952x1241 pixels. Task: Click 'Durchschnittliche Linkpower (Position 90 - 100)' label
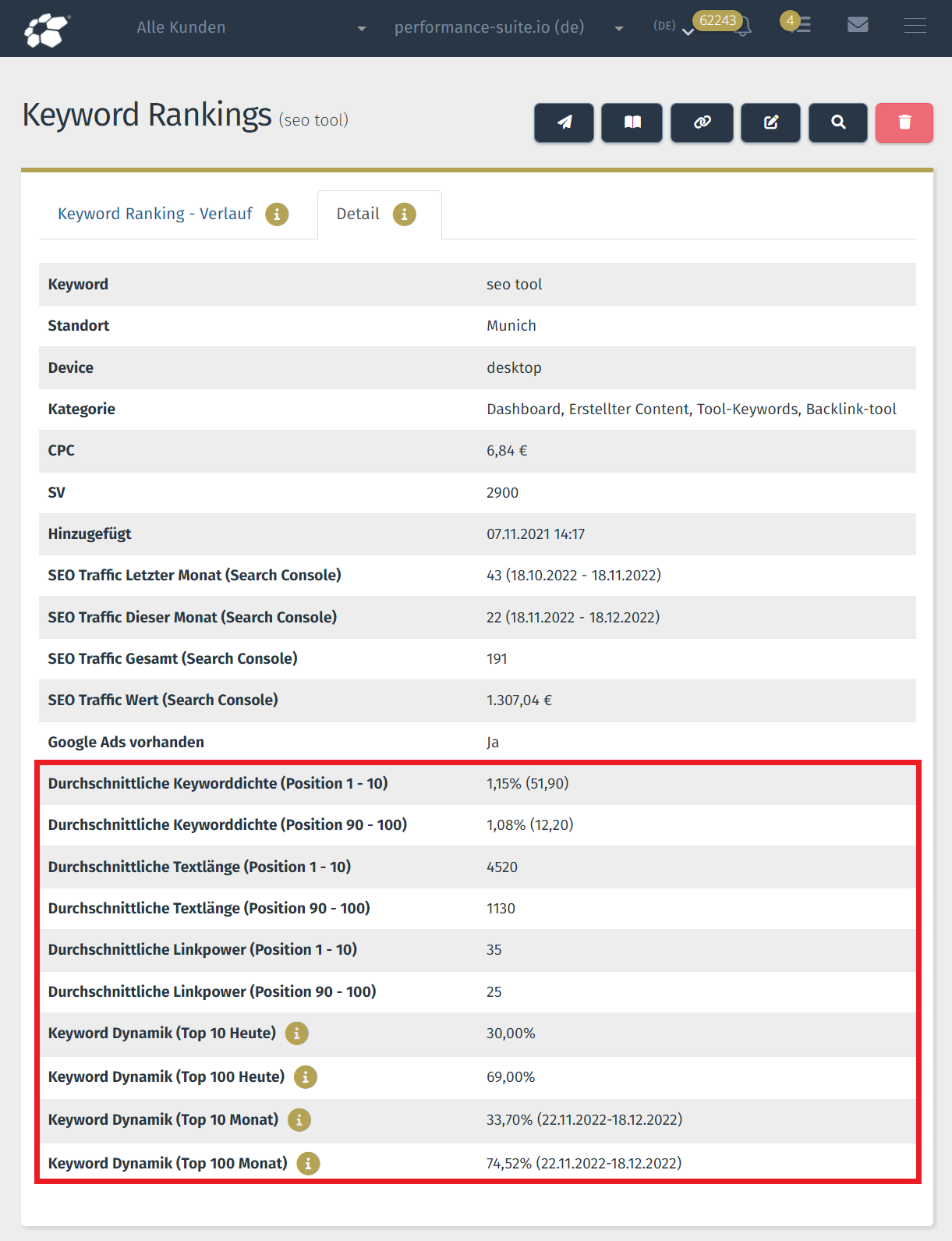click(212, 992)
